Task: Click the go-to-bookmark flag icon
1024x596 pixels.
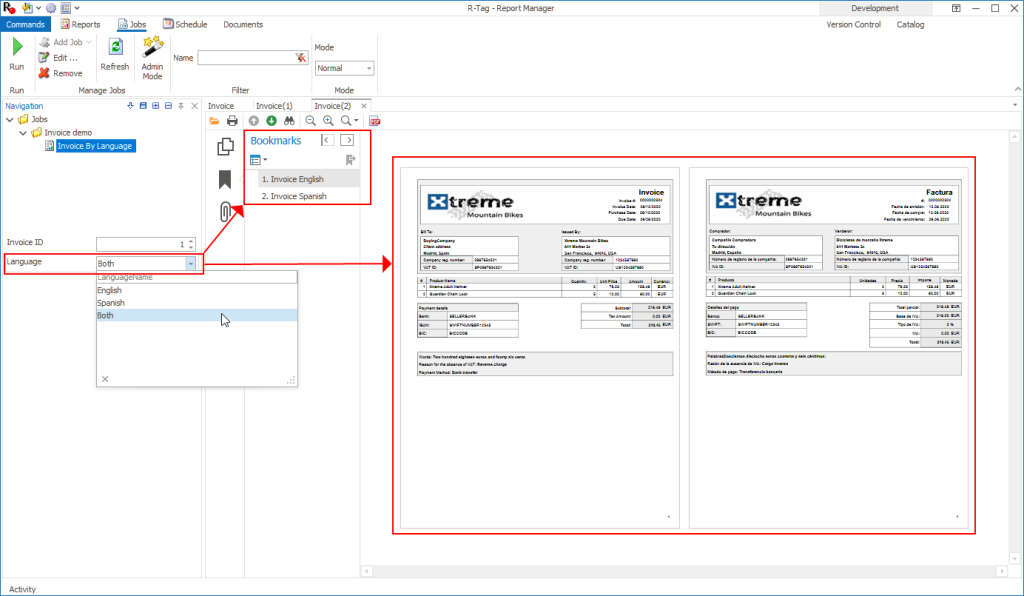Action: [x=351, y=160]
